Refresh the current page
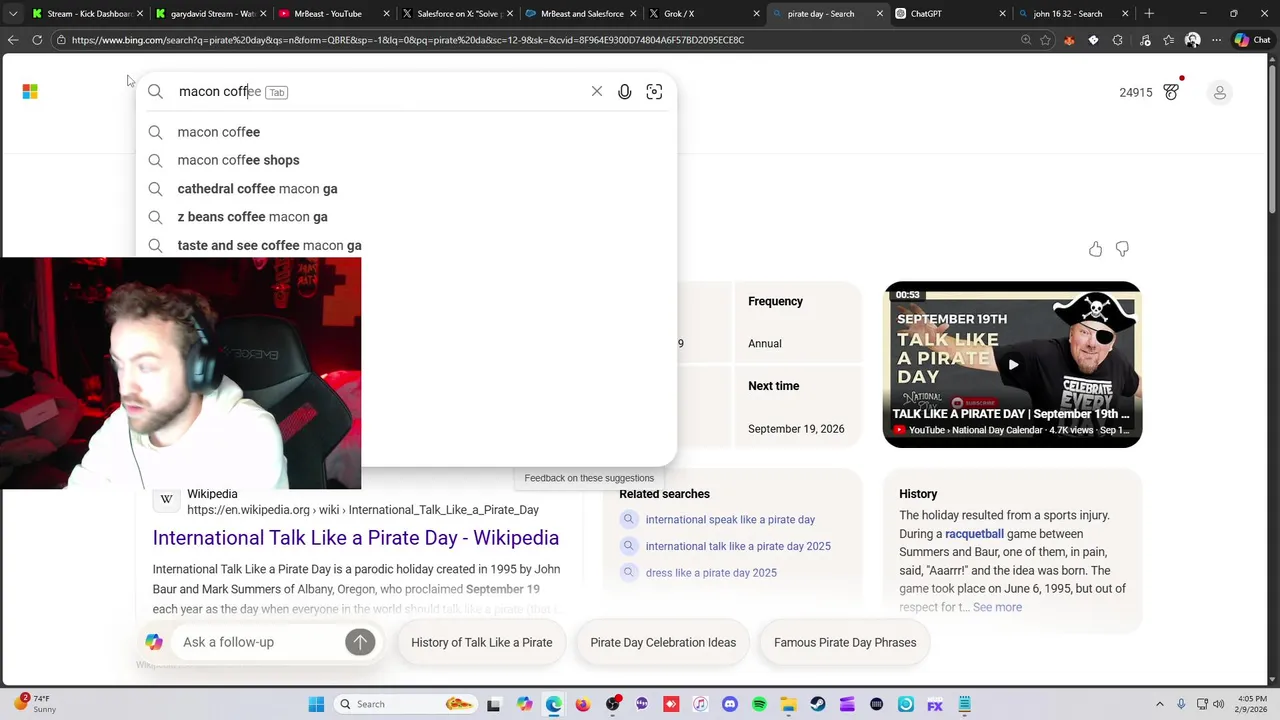1280x720 pixels. [x=37, y=40]
